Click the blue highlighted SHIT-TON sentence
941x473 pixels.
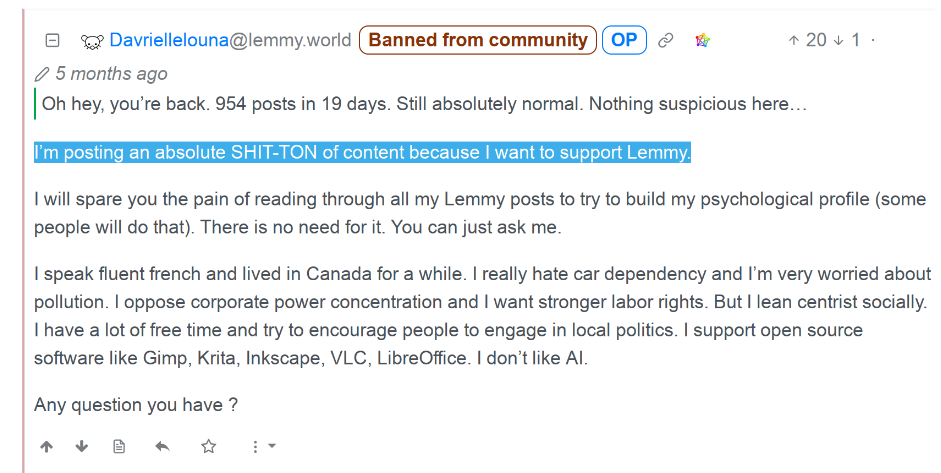click(362, 153)
